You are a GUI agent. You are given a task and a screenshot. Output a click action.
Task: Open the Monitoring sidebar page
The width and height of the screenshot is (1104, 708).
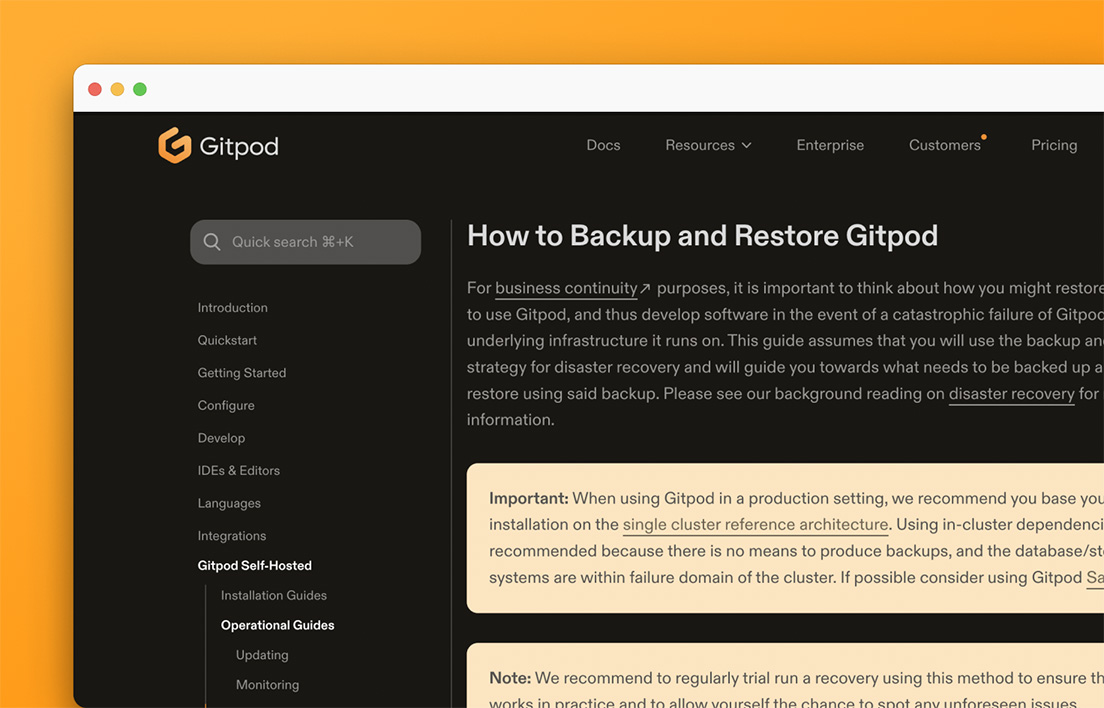(267, 685)
